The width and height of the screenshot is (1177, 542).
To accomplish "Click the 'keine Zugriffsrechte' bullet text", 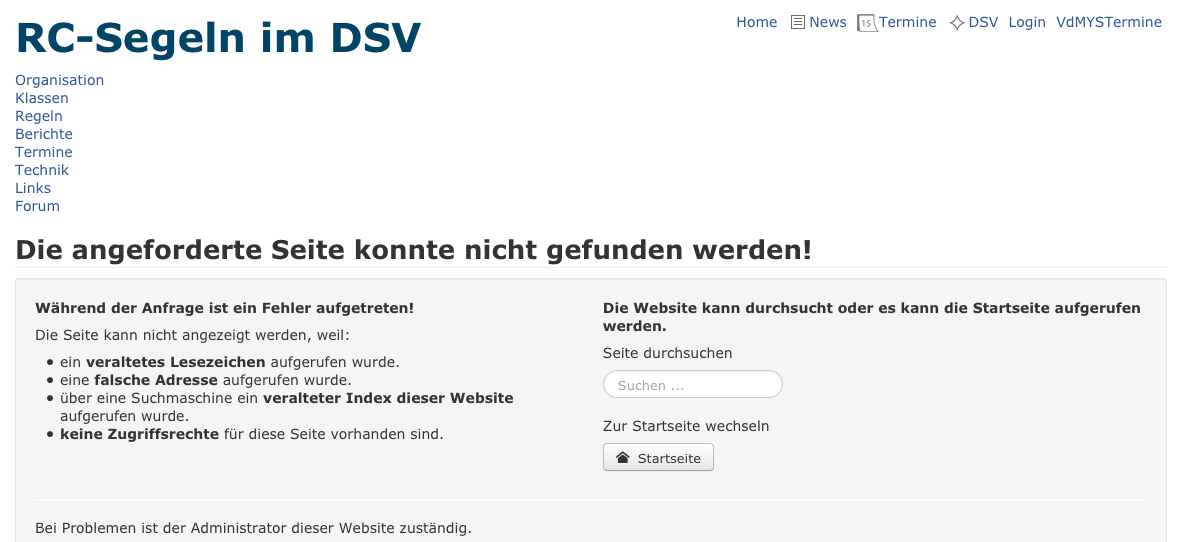I will click(x=140, y=435).
